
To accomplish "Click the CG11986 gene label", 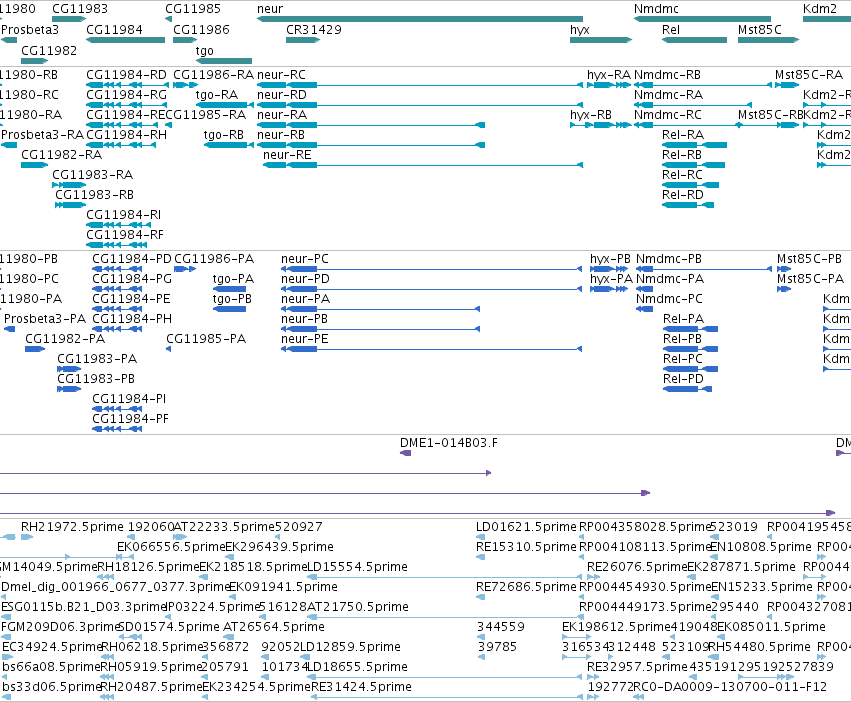I will 201,29.
